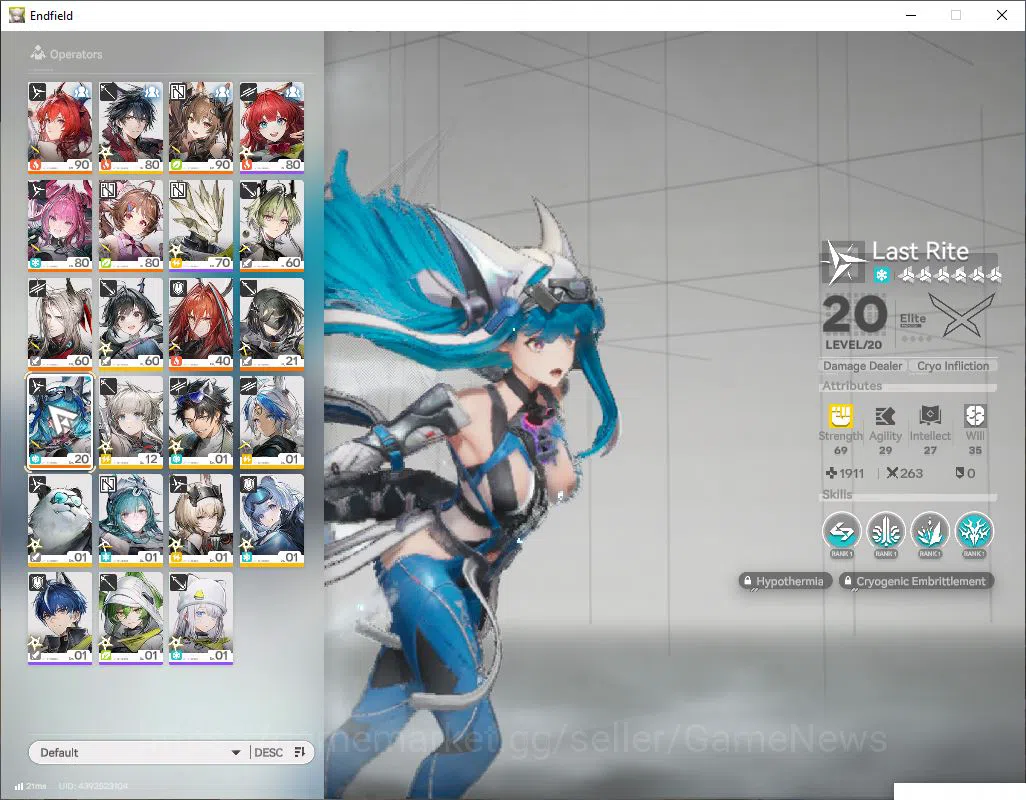This screenshot has height=800, width=1026.
Task: Click the cyan Cryo snowflake element icon
Action: (x=881, y=275)
